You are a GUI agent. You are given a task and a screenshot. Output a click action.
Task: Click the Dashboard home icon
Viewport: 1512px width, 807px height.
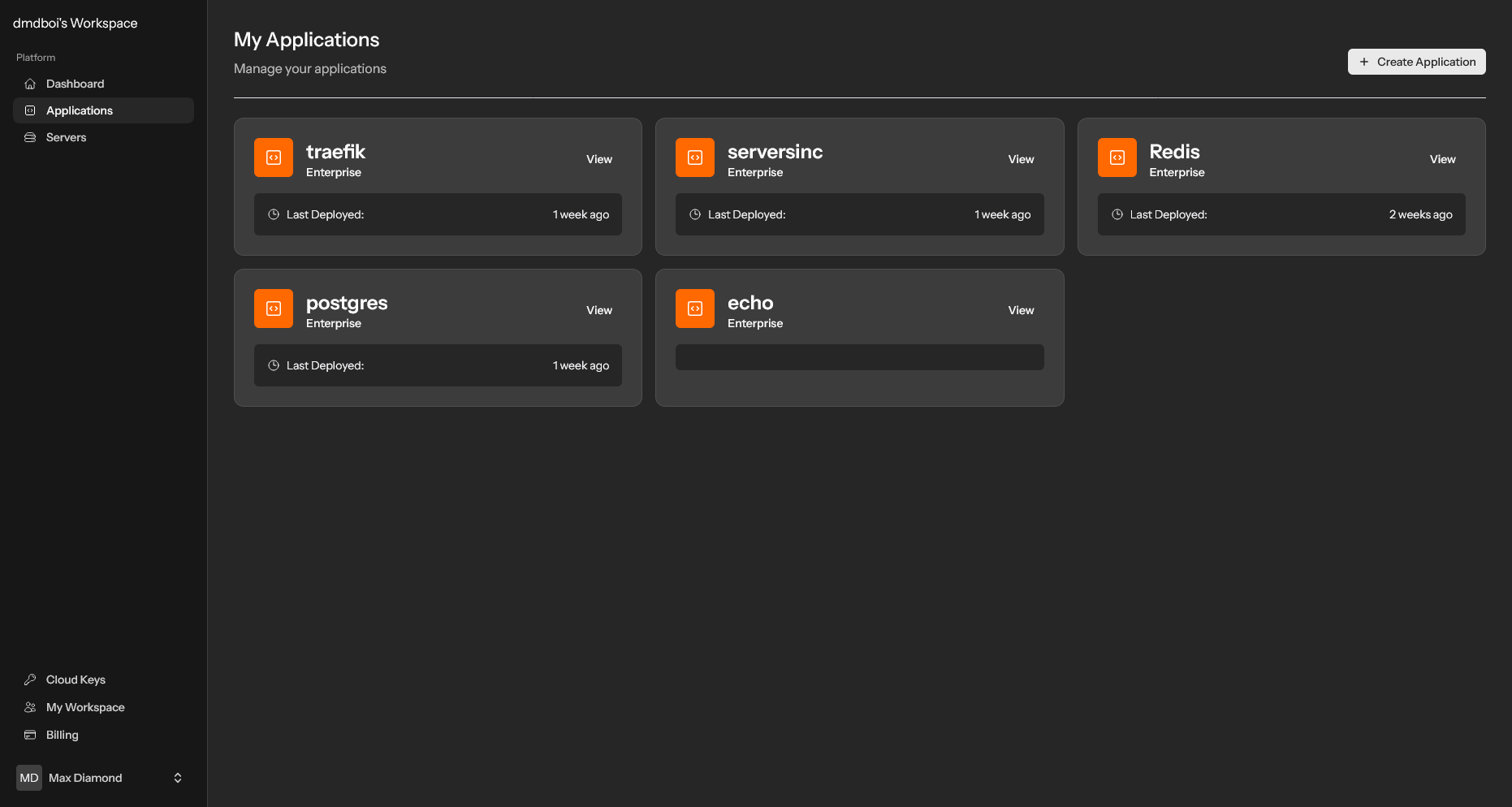tap(30, 84)
